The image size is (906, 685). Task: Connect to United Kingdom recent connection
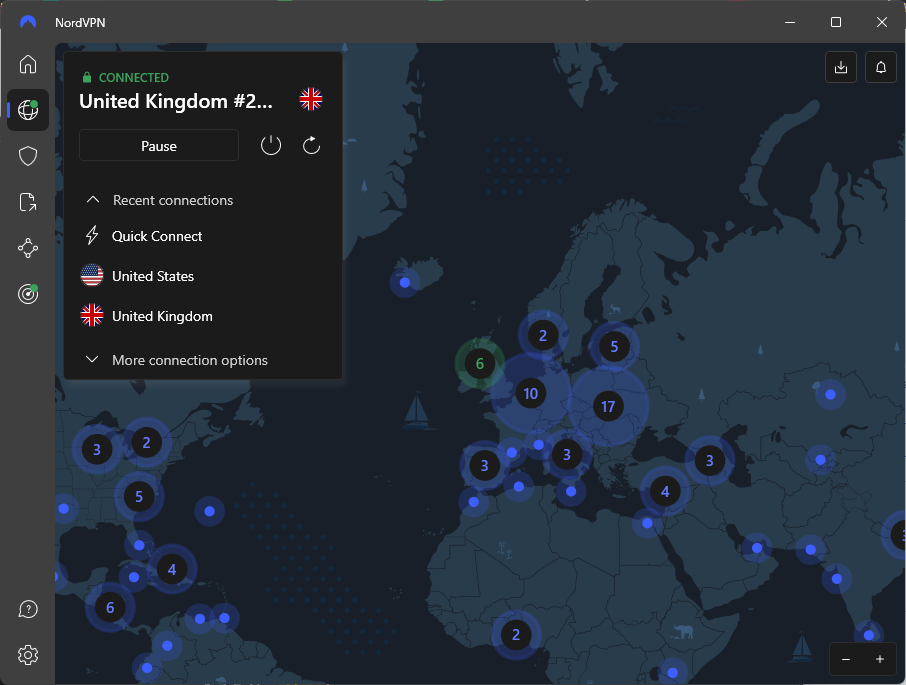coord(162,316)
